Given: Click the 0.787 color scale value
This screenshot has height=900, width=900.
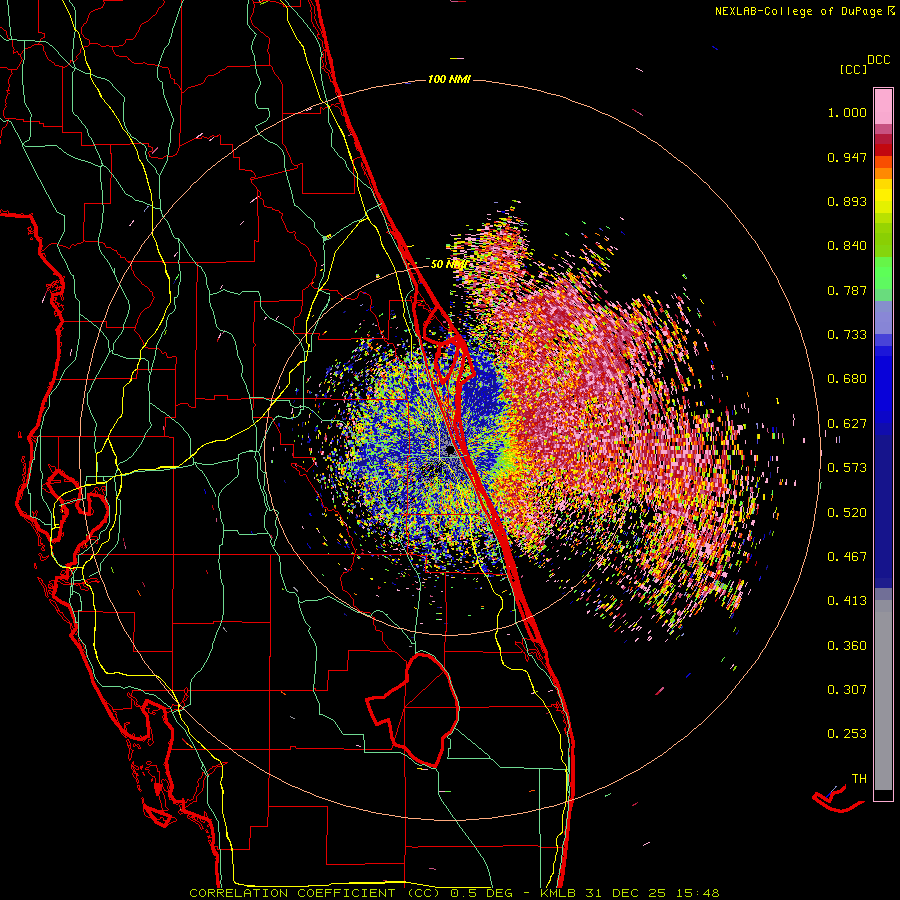Looking at the screenshot, I should (x=847, y=290).
